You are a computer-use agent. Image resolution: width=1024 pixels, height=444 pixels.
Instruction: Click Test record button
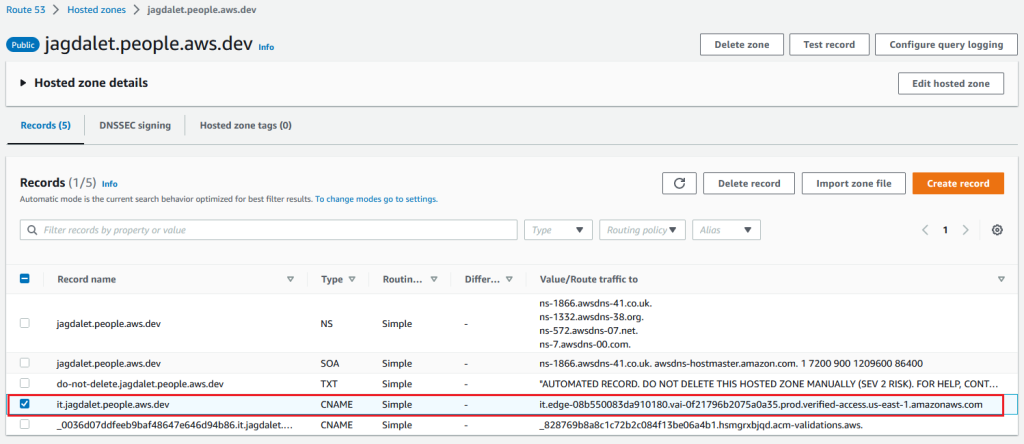[830, 45]
